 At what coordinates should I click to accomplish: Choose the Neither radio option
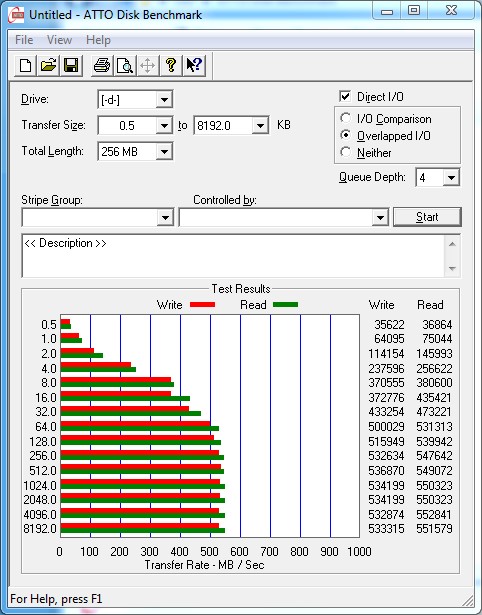pos(346,152)
